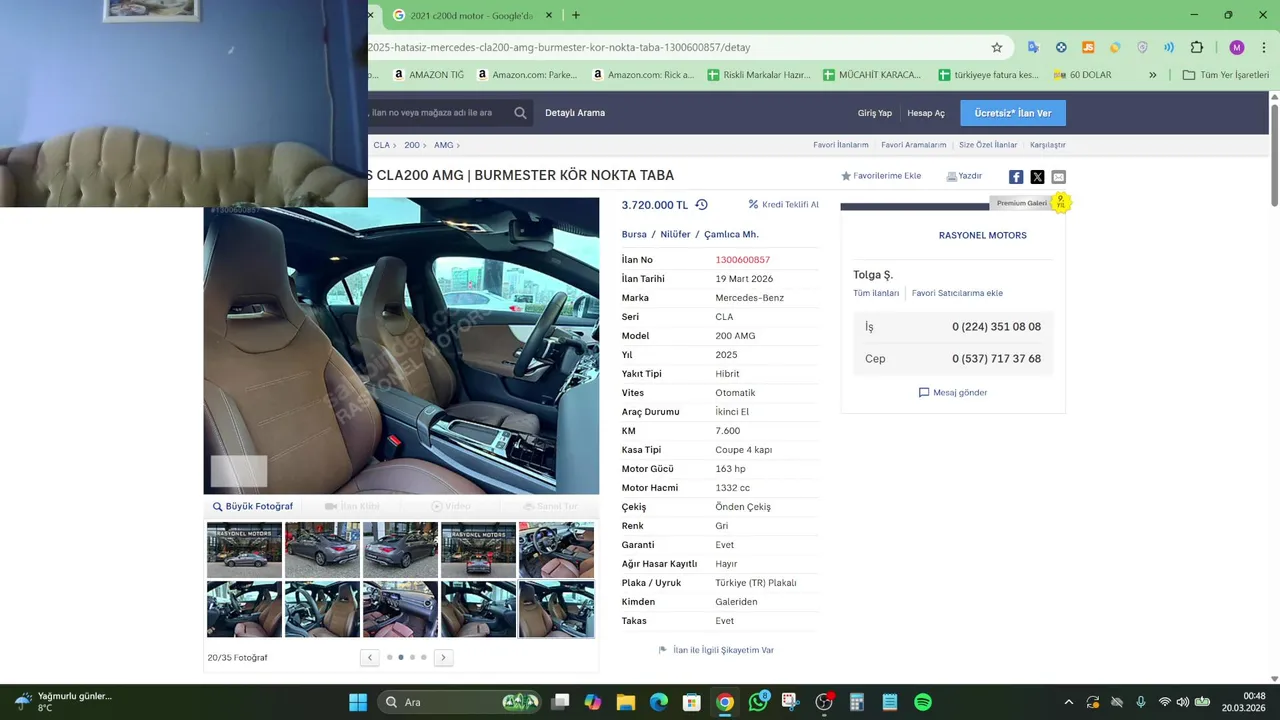Open Task View on the taskbar
Screen dimensions: 1280x720
[560, 702]
